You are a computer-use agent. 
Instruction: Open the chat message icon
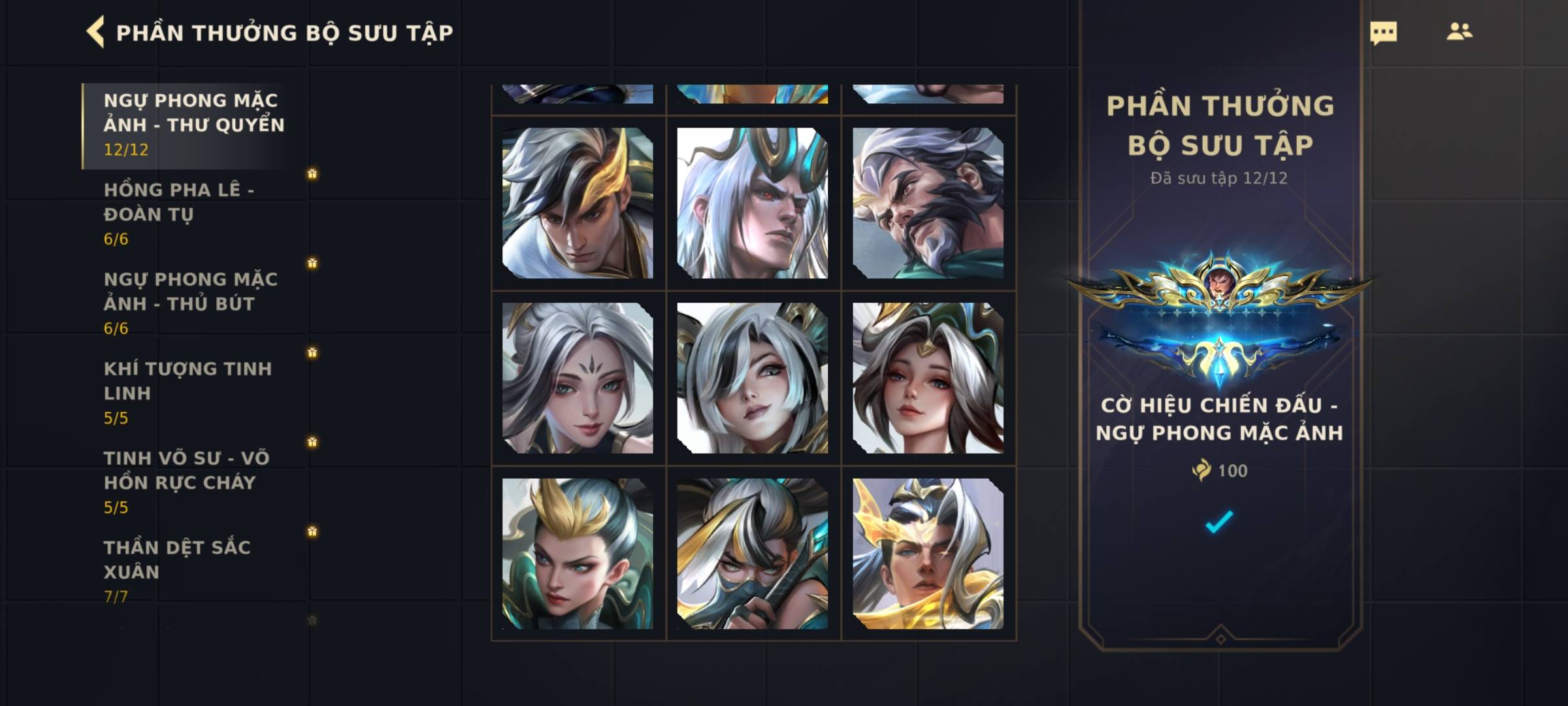1383,33
